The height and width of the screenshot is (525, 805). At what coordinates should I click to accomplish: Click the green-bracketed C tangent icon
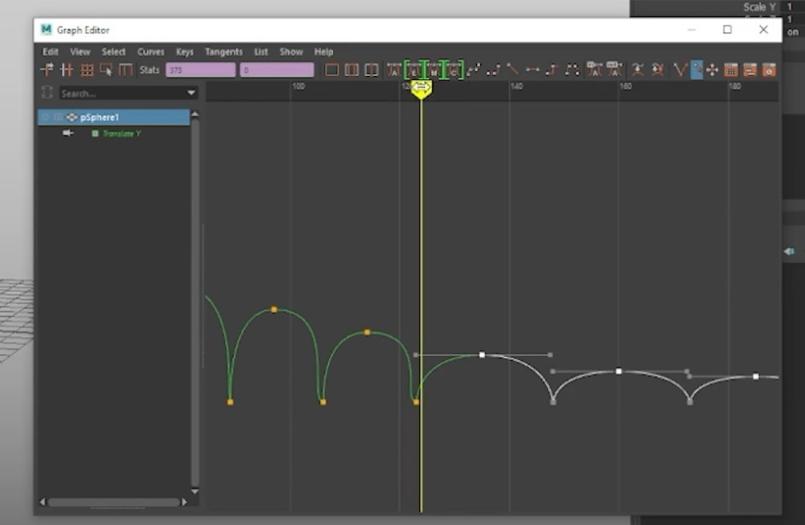454,70
